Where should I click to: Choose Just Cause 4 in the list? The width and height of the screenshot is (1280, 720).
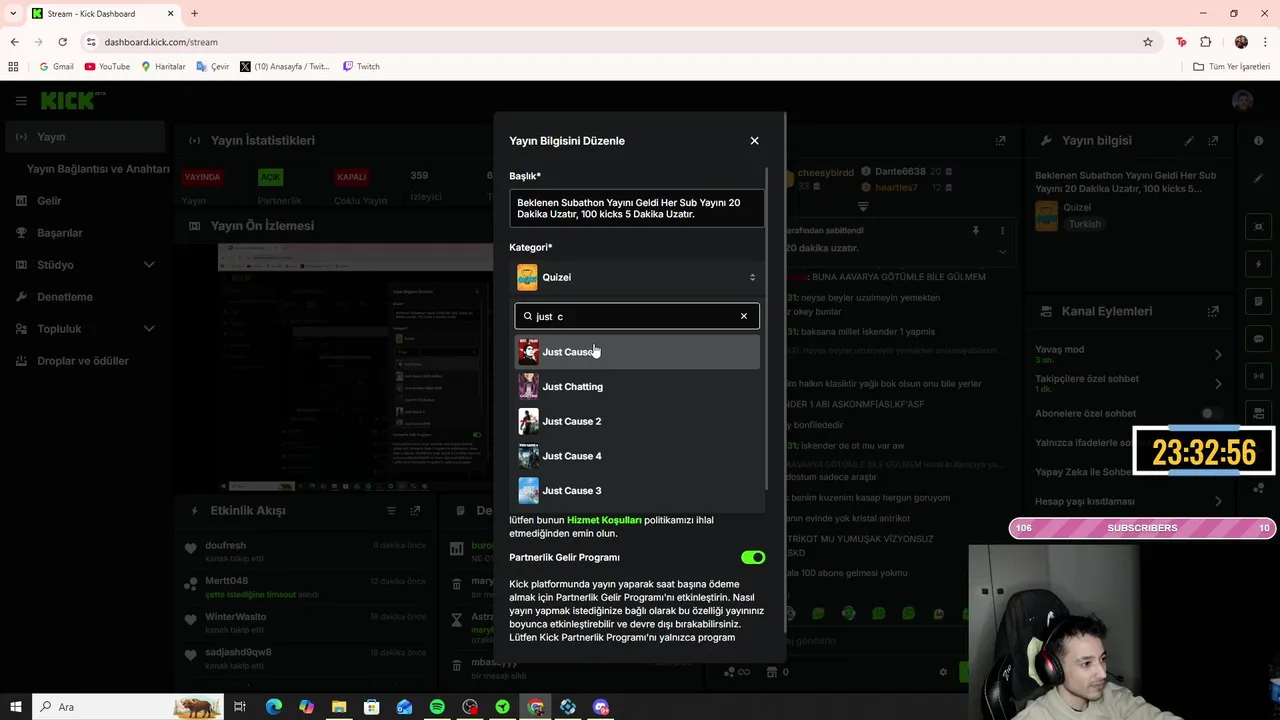(x=637, y=456)
